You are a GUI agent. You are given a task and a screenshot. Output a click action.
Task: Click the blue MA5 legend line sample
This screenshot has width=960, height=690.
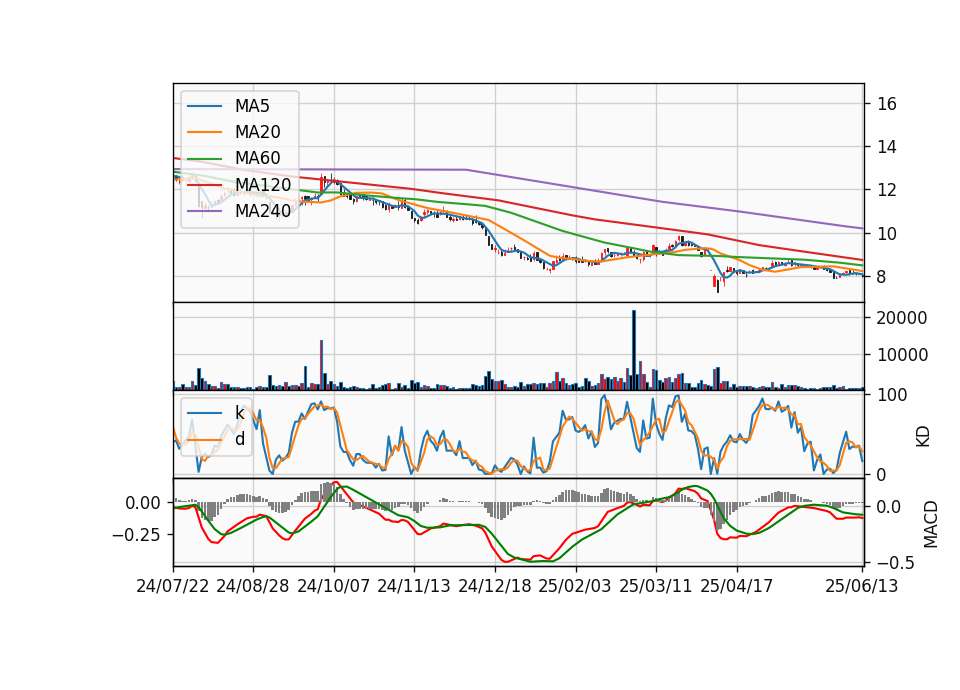[x=204, y=107]
